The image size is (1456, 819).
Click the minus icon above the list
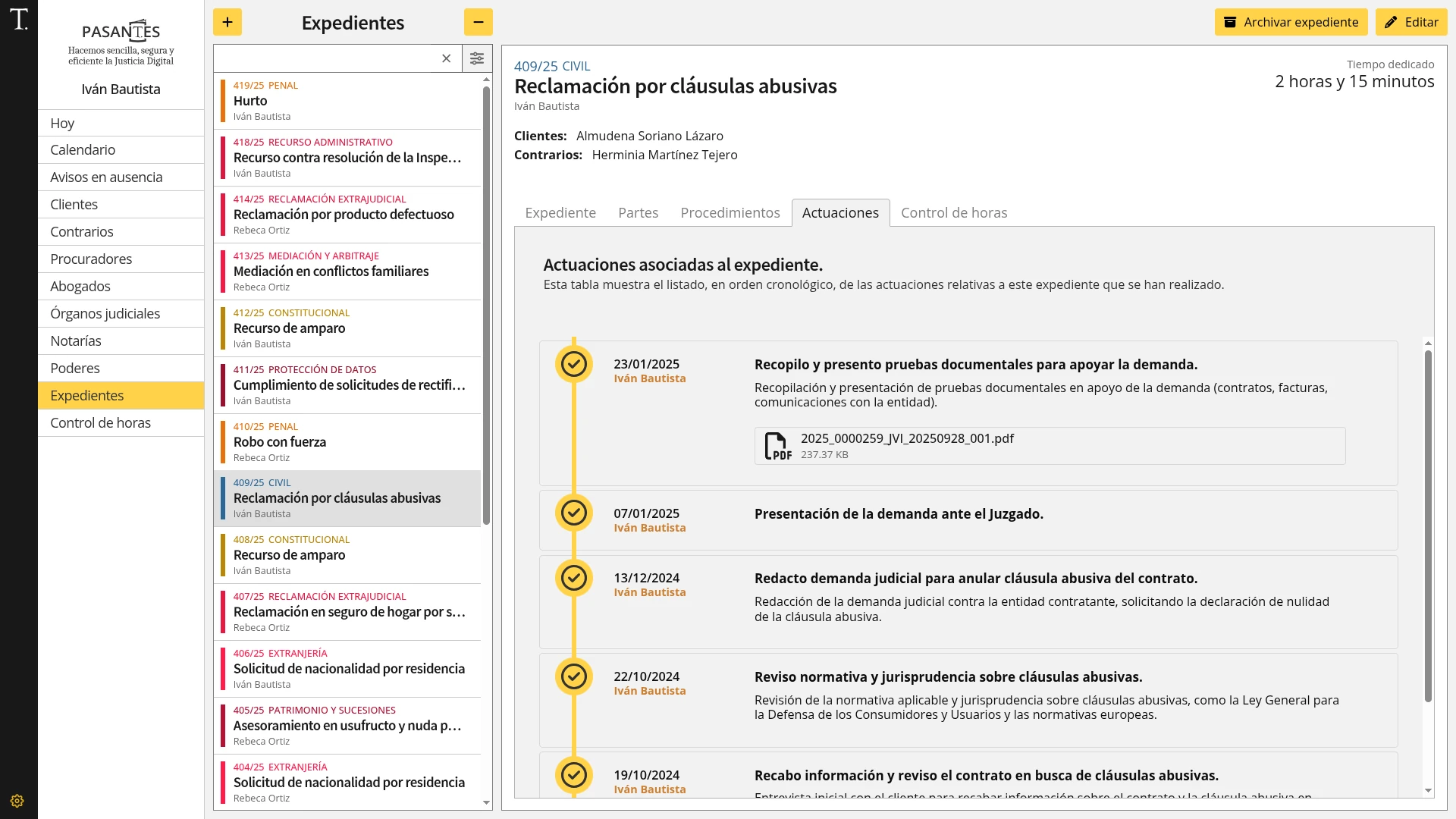(x=478, y=22)
